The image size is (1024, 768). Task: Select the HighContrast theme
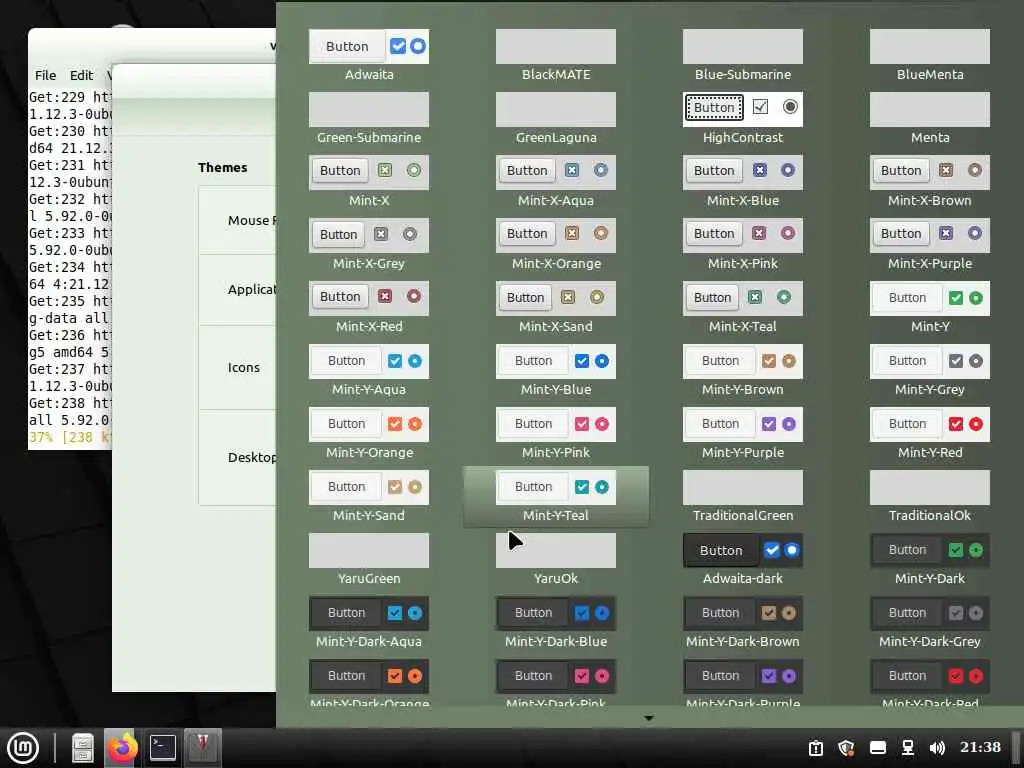(743, 118)
